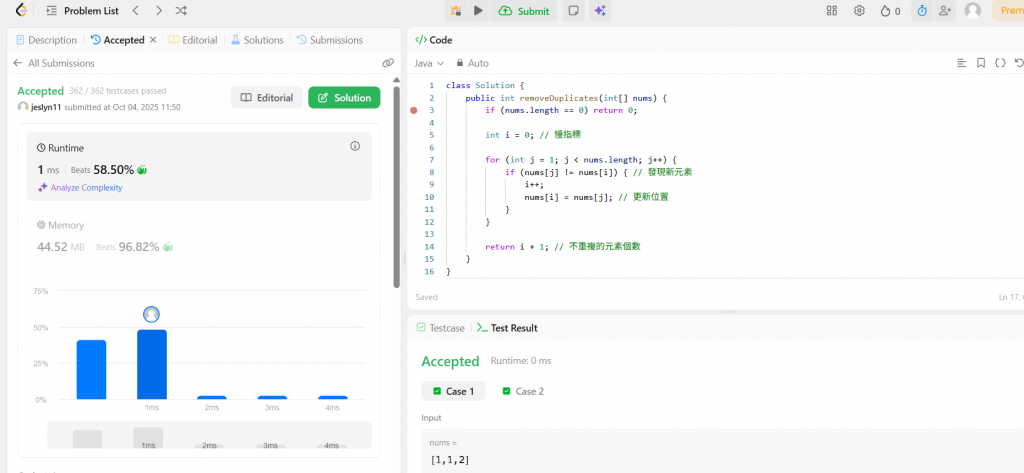Close the Accepted tab
The image size is (1024, 473).
point(153,40)
